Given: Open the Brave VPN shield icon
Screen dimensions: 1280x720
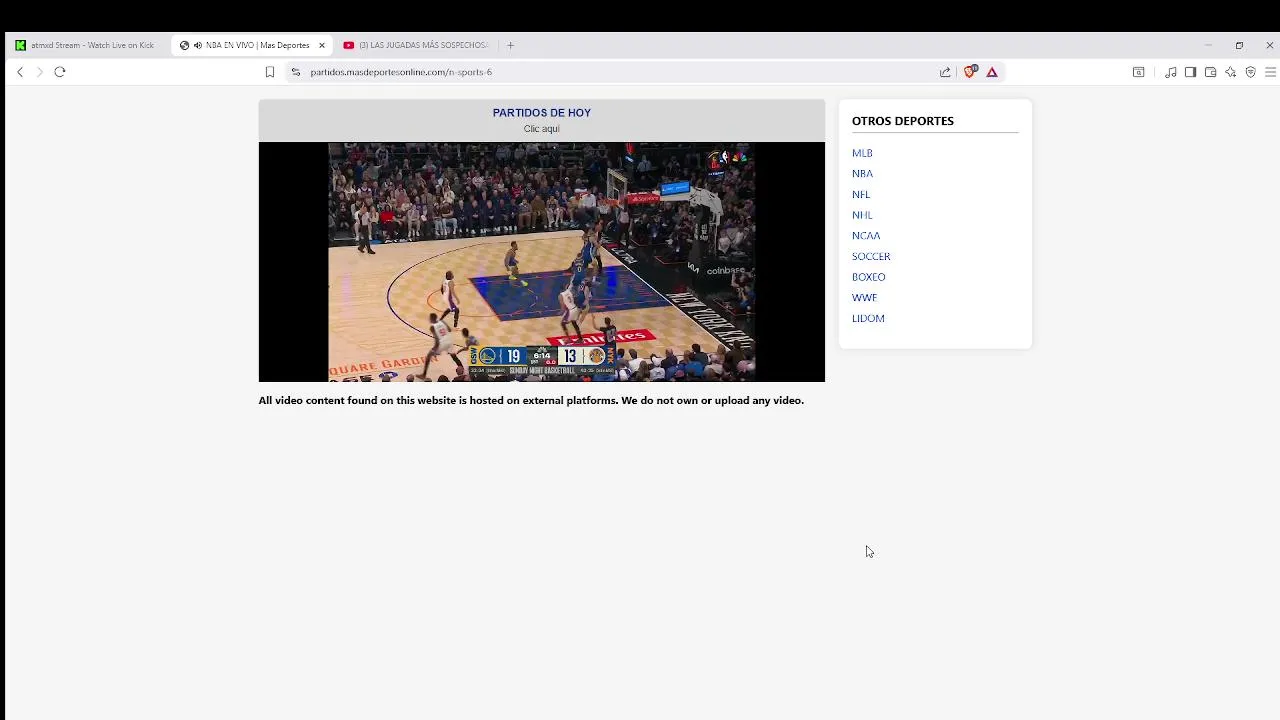Looking at the screenshot, I should click(x=1250, y=72).
